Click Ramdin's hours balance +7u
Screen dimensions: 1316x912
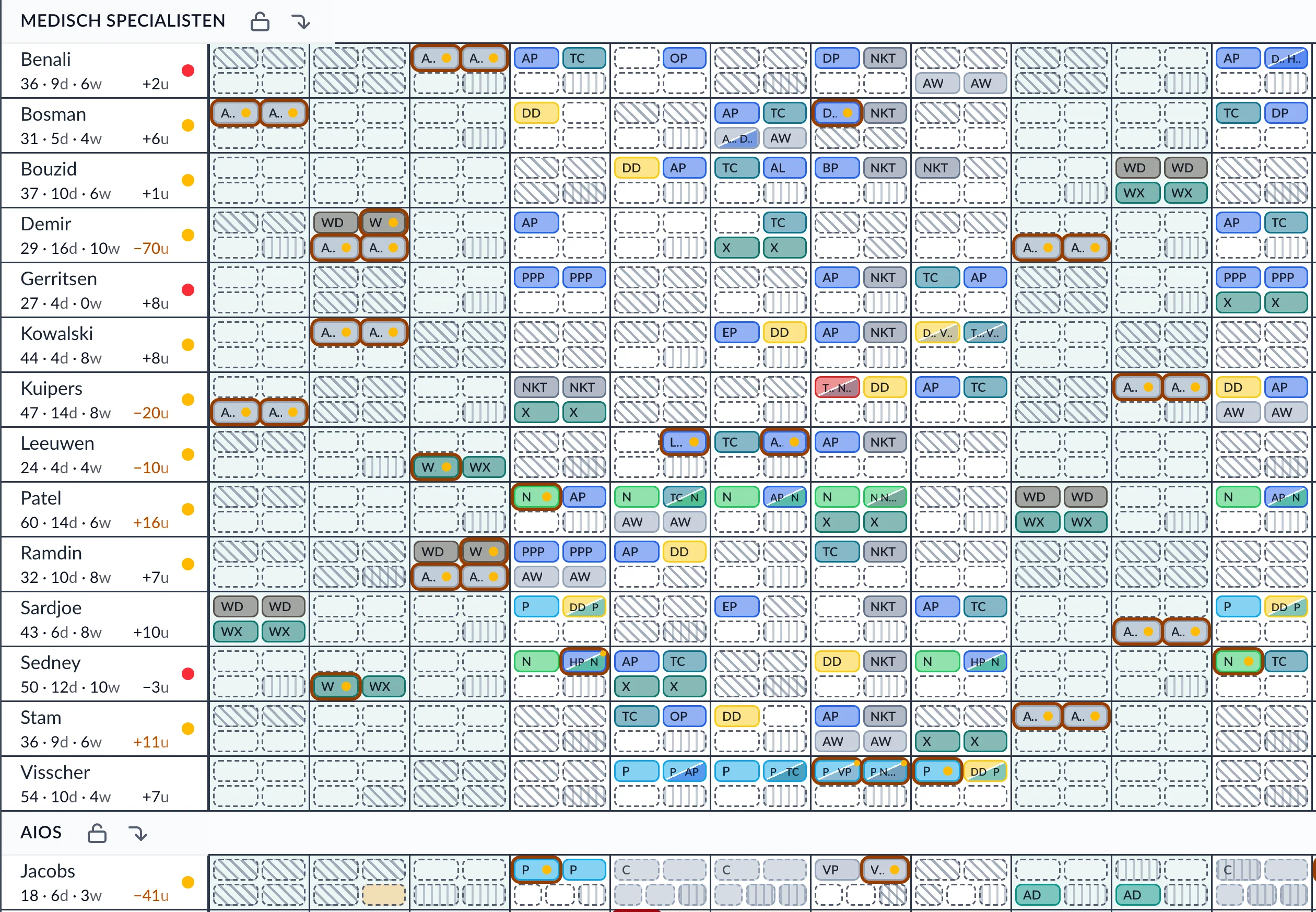(x=156, y=578)
